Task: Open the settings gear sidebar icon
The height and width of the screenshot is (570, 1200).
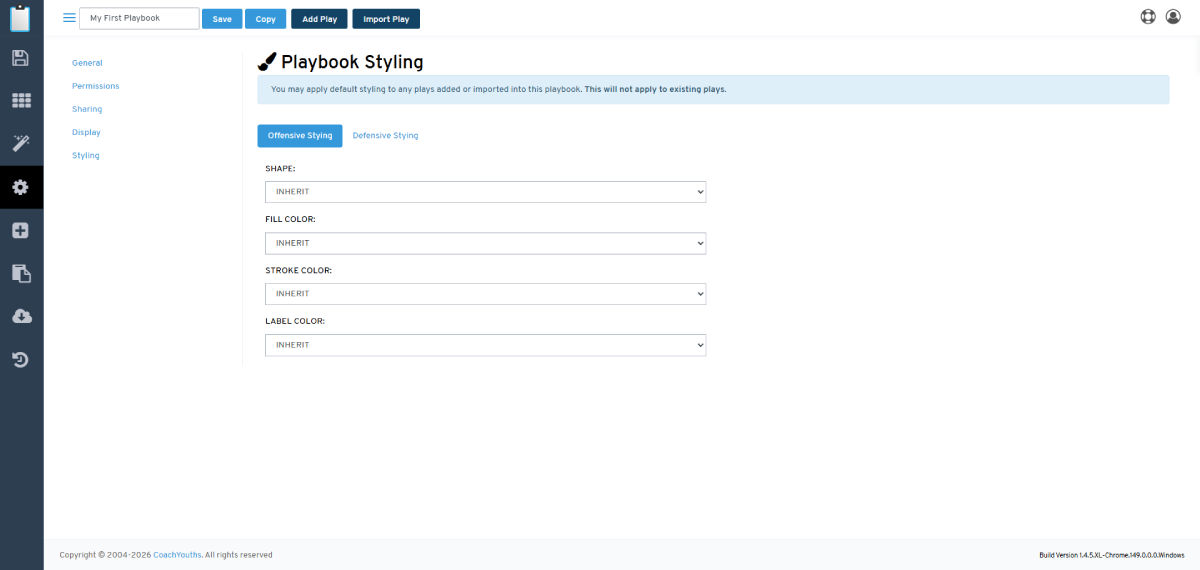Action: 20,187
